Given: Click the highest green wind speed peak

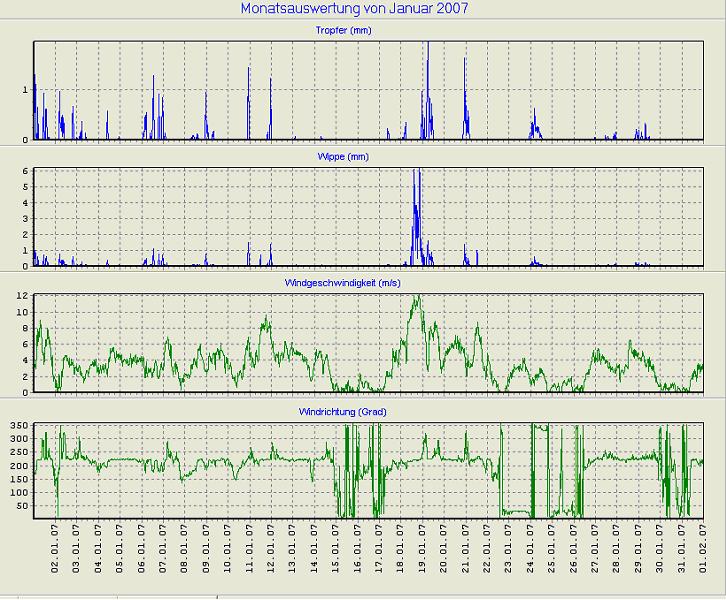Looking at the screenshot, I should point(416,297).
